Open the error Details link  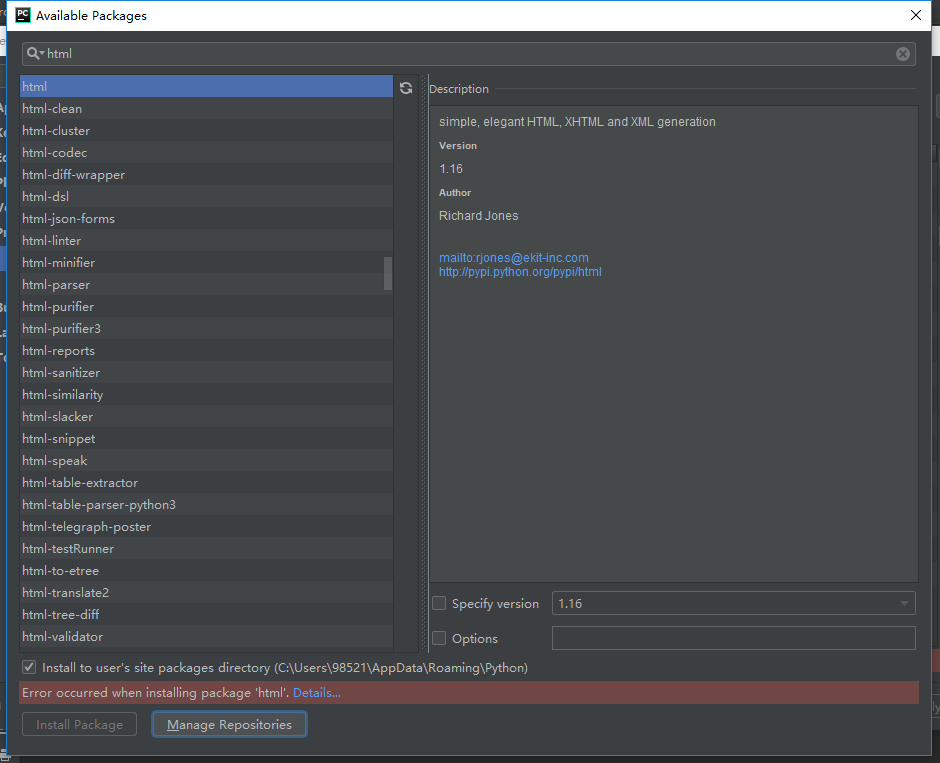click(x=317, y=692)
